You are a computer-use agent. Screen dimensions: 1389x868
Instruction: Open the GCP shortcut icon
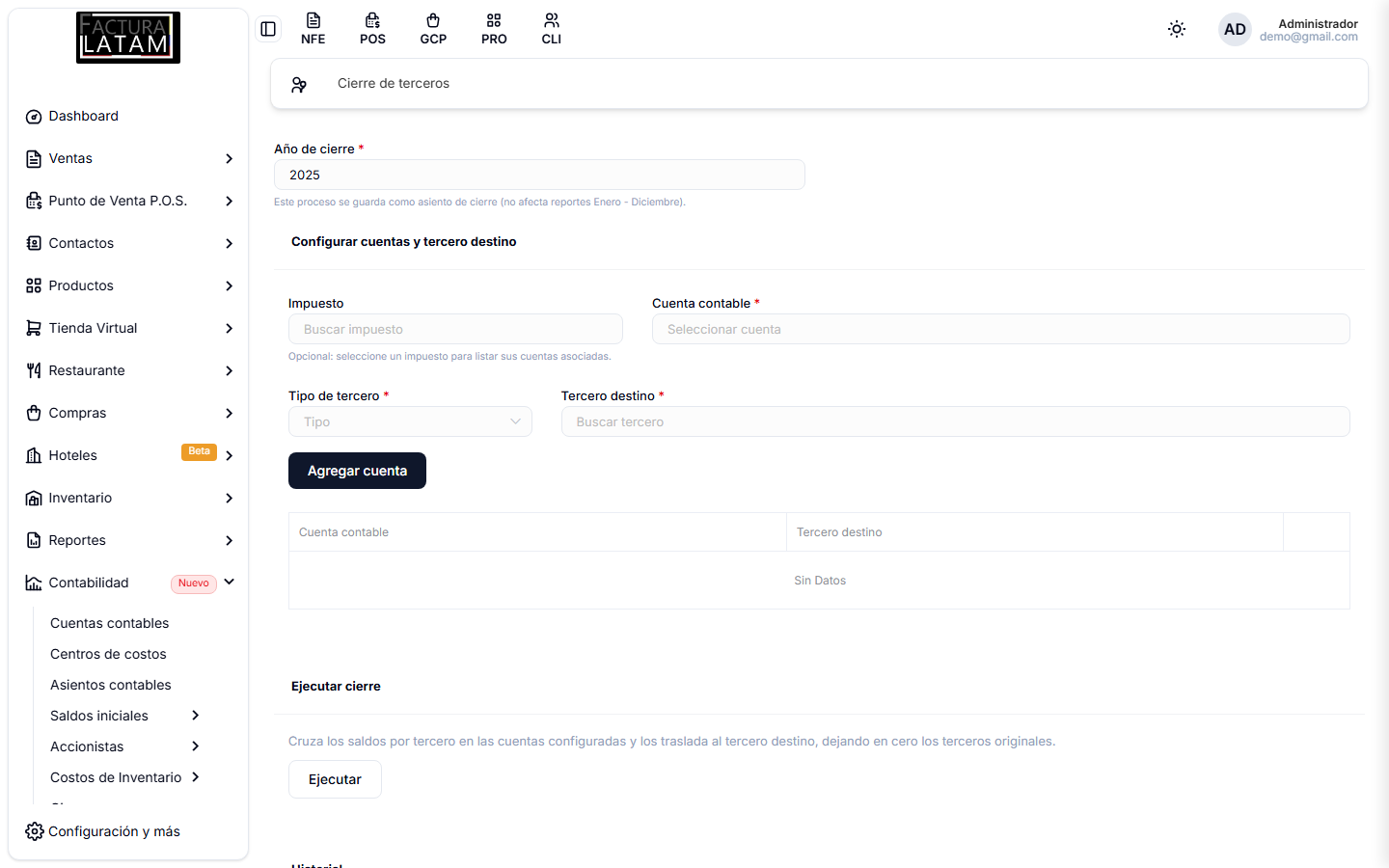[433, 29]
